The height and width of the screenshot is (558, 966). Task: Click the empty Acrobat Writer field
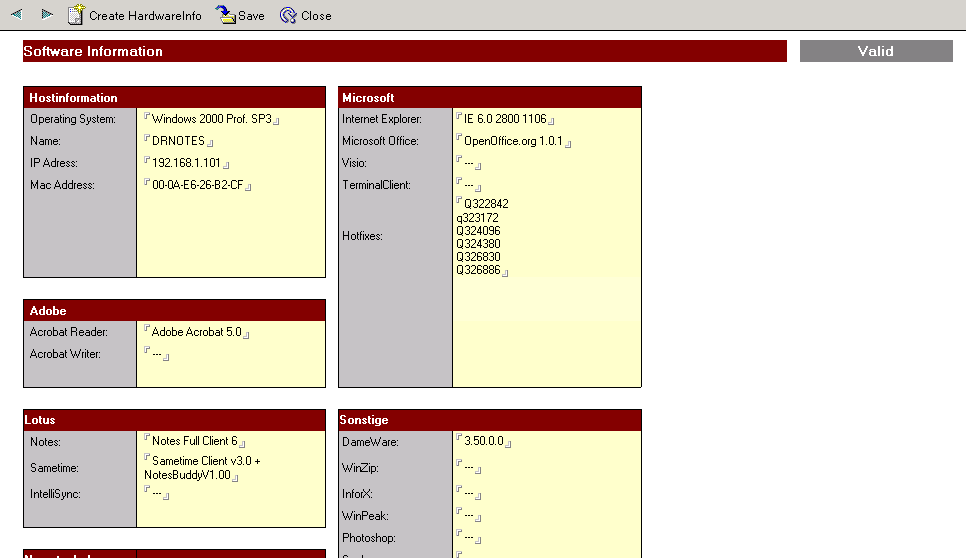click(x=156, y=354)
